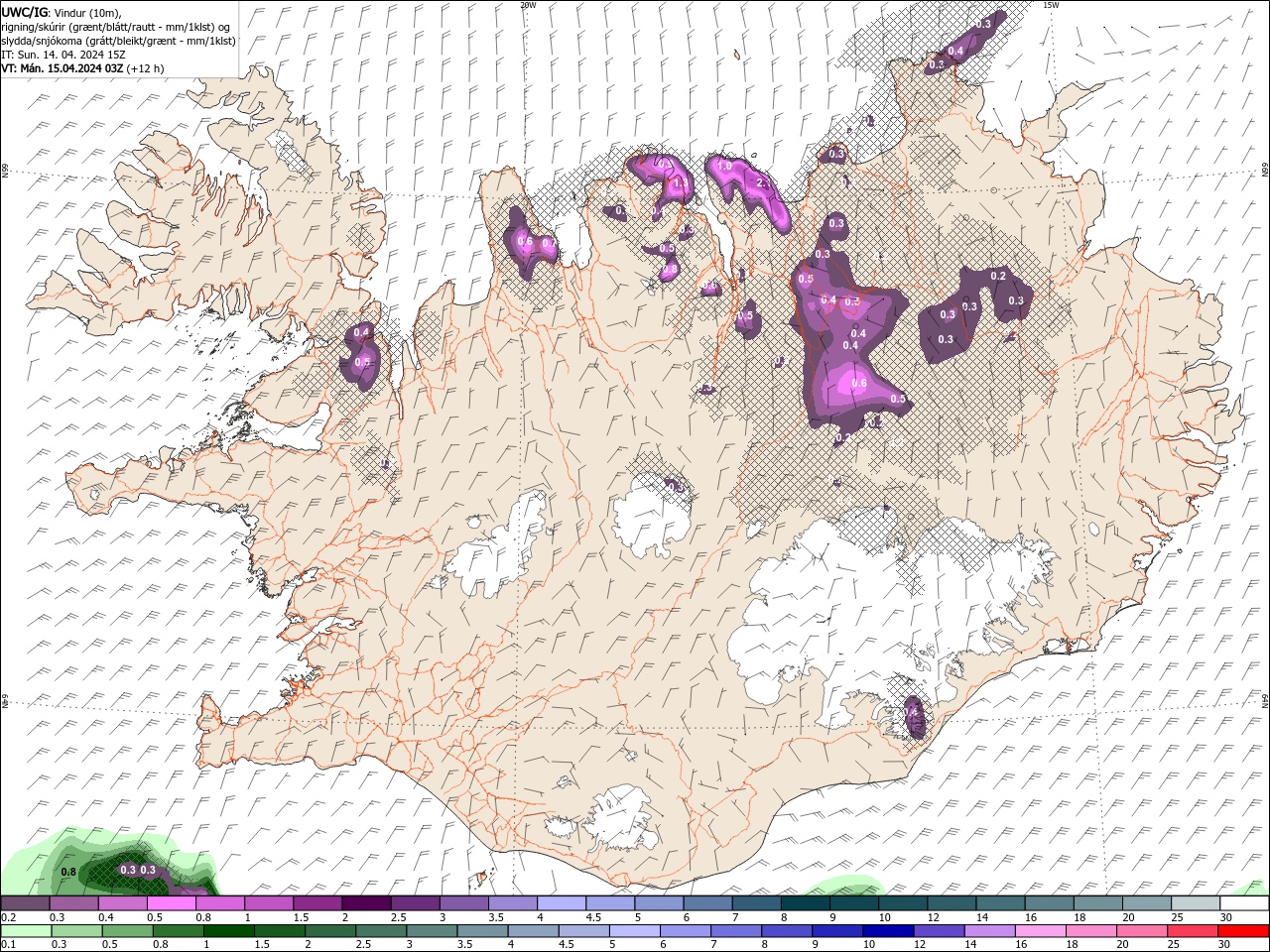The height and width of the screenshot is (952, 1270).
Task: Click the 'IT: Sun. 14. 04. 2024 15Z' line
Action: point(62,55)
